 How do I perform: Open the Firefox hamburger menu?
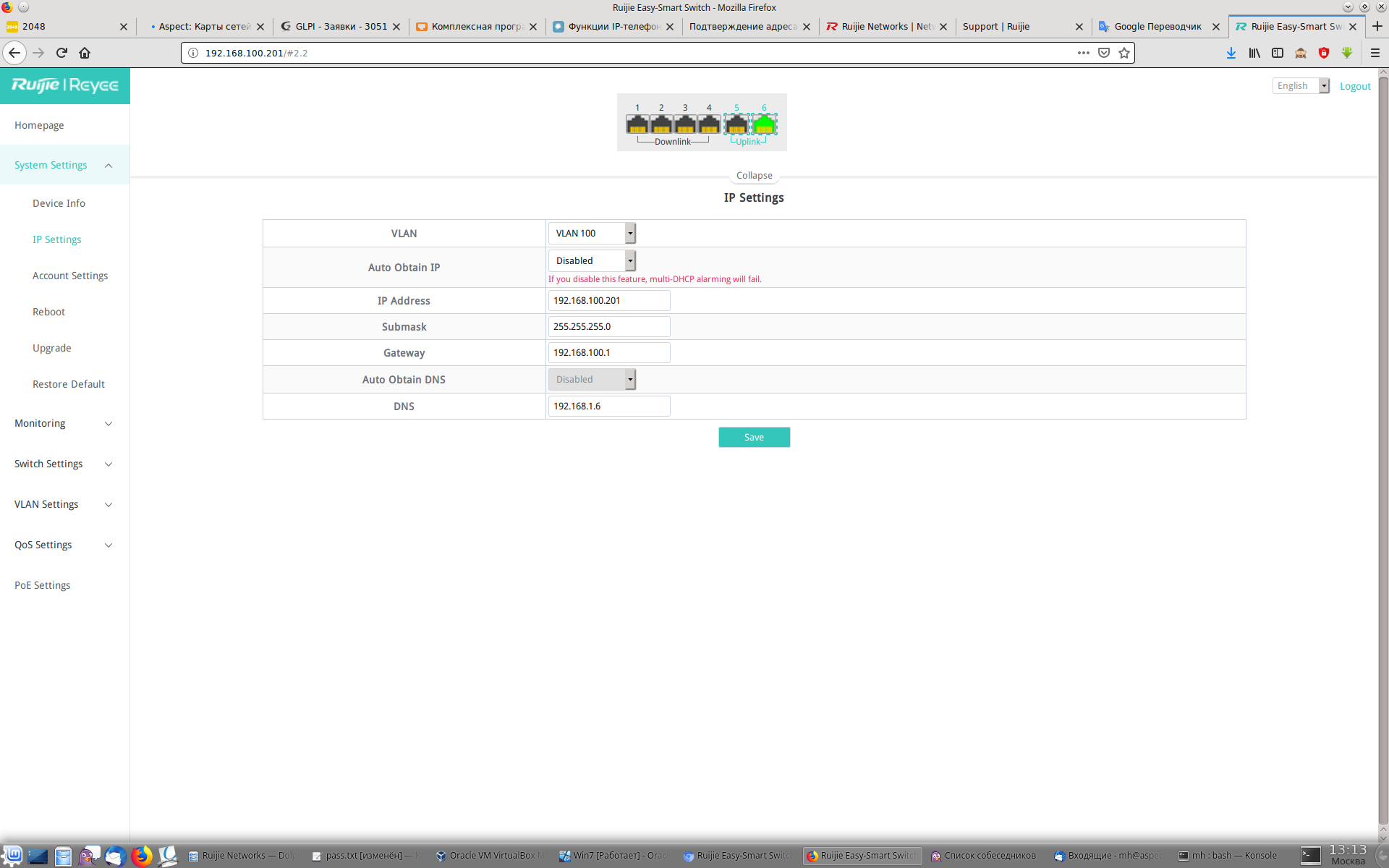pyautogui.click(x=1375, y=53)
